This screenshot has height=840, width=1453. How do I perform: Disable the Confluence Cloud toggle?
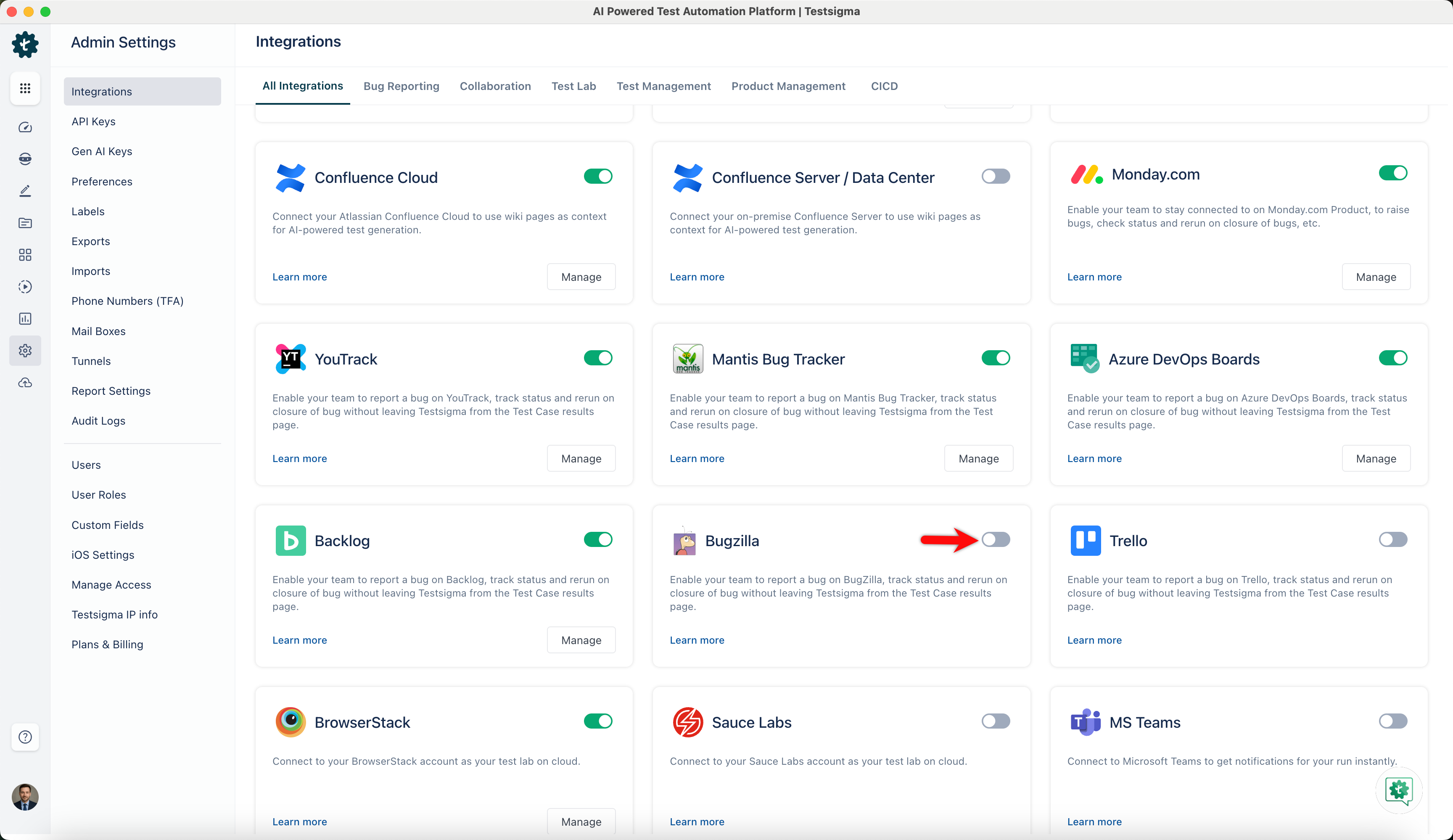[x=598, y=177]
